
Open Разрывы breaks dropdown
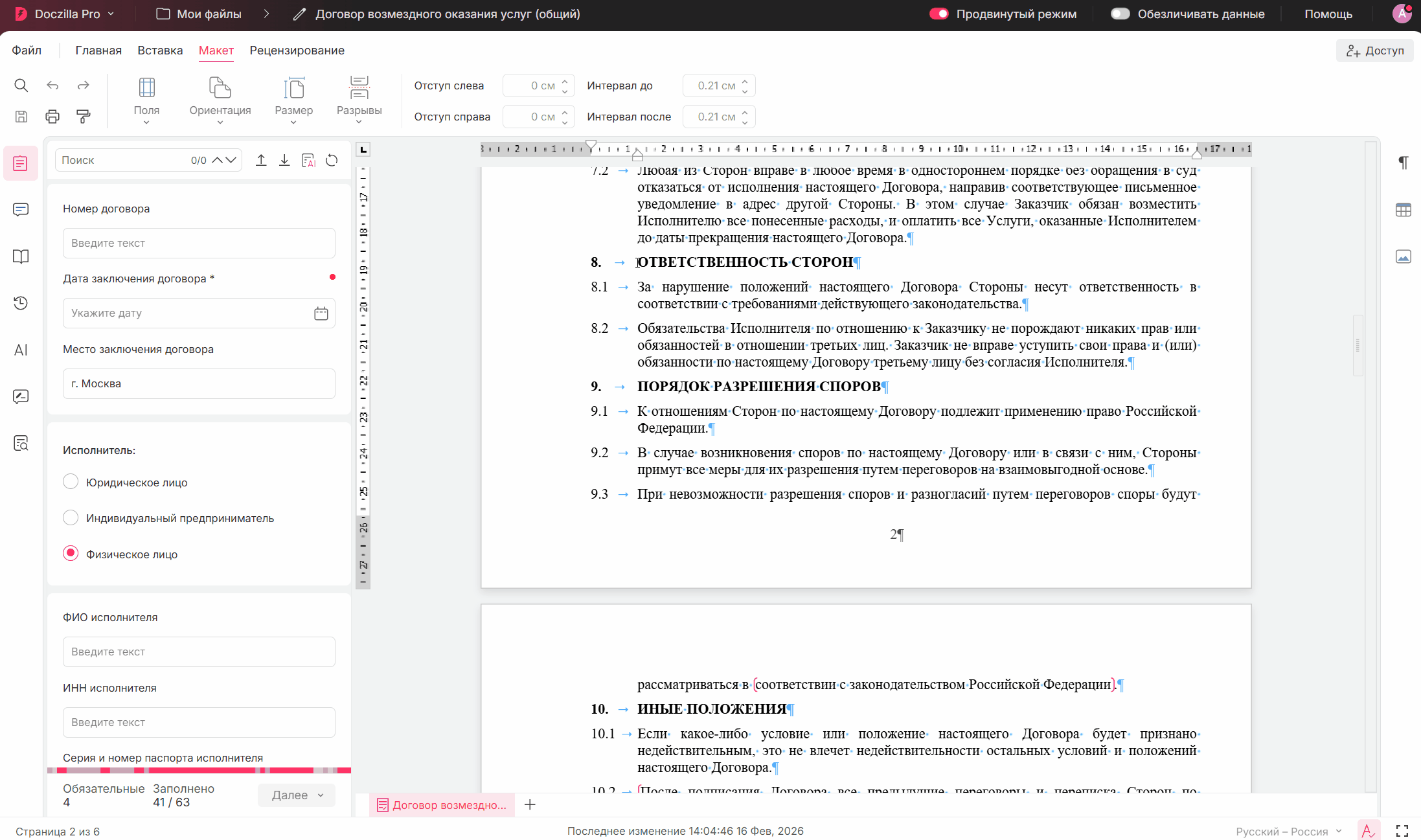coord(359,100)
